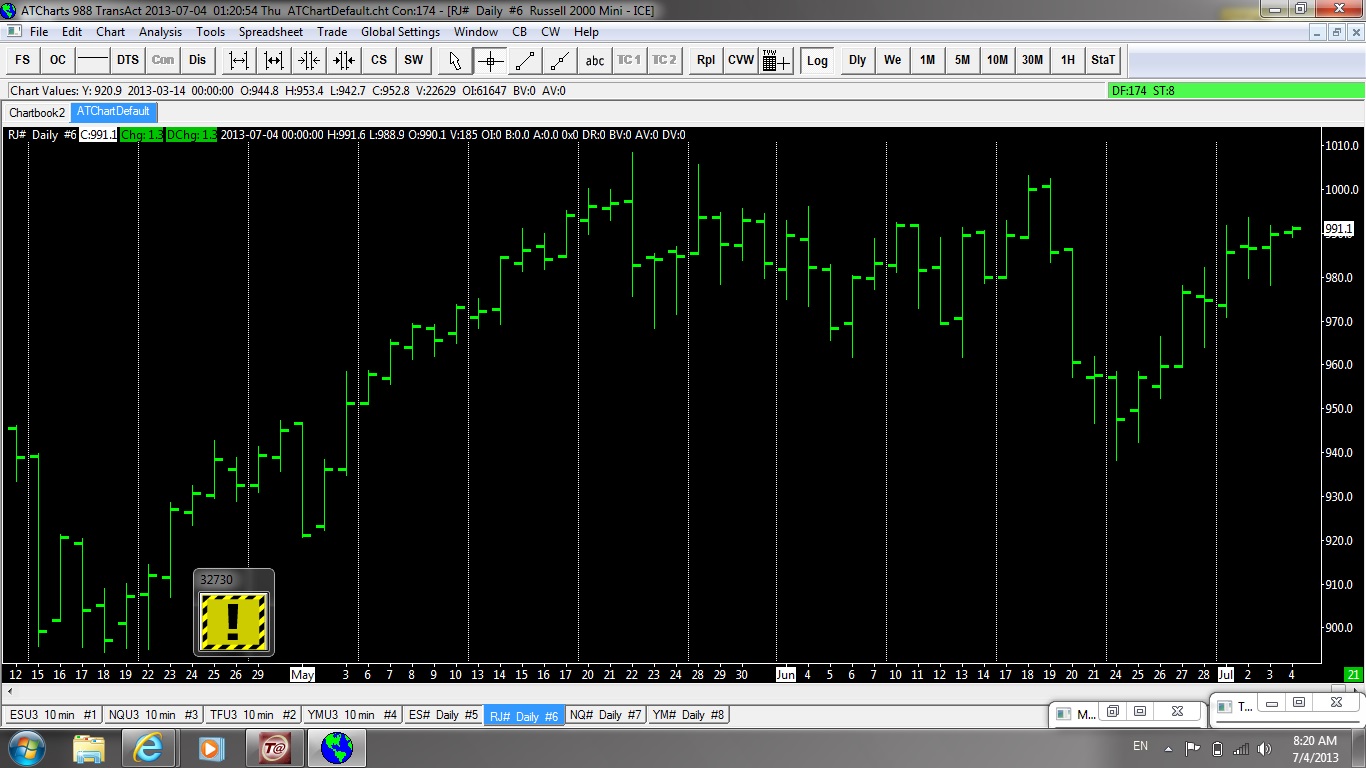Select the line tool with midpoint square

click(x=560, y=60)
